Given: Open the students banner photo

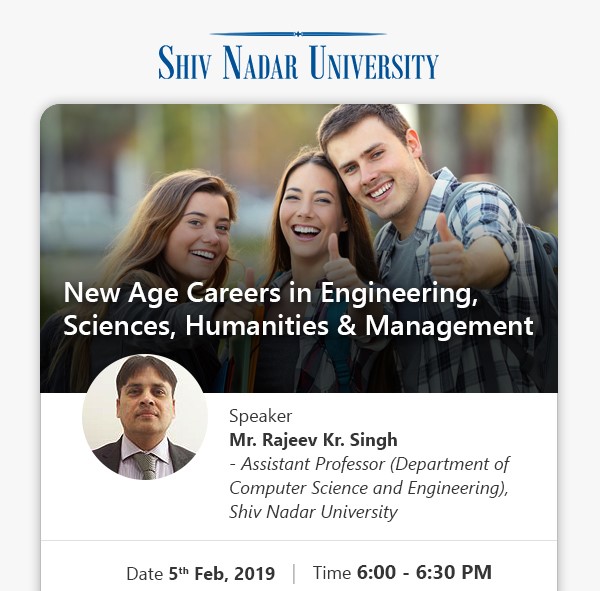Looking at the screenshot, I should tap(299, 248).
